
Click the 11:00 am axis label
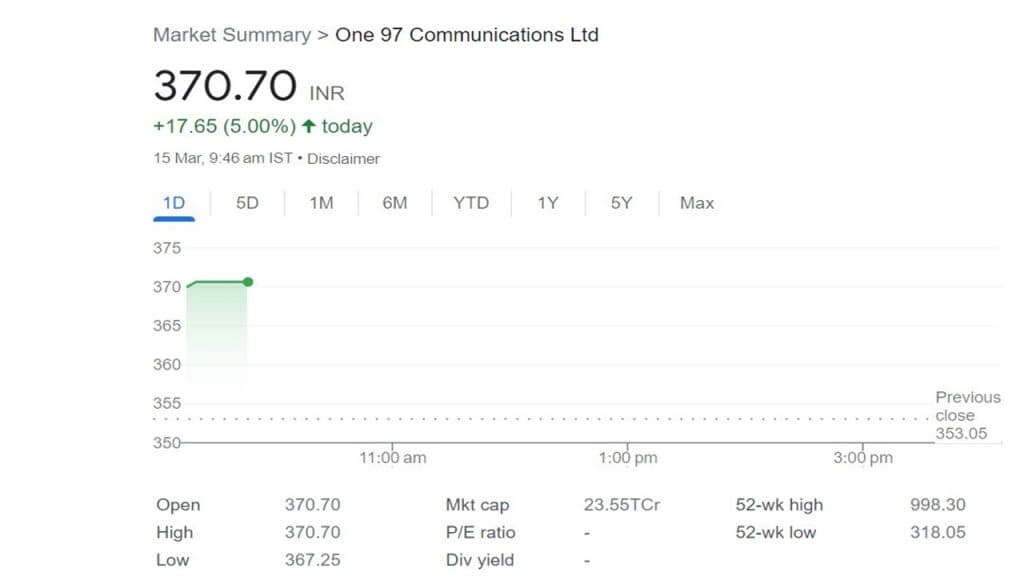coord(392,458)
